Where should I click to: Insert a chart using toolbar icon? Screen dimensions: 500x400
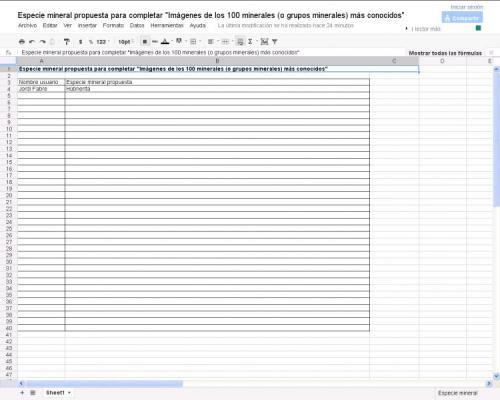tap(264, 42)
